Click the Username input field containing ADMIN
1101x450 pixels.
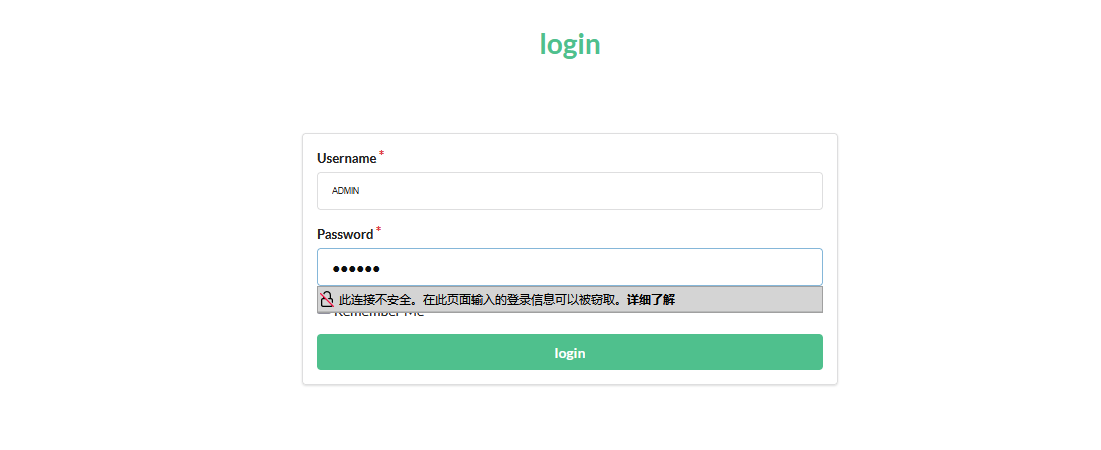click(x=569, y=191)
